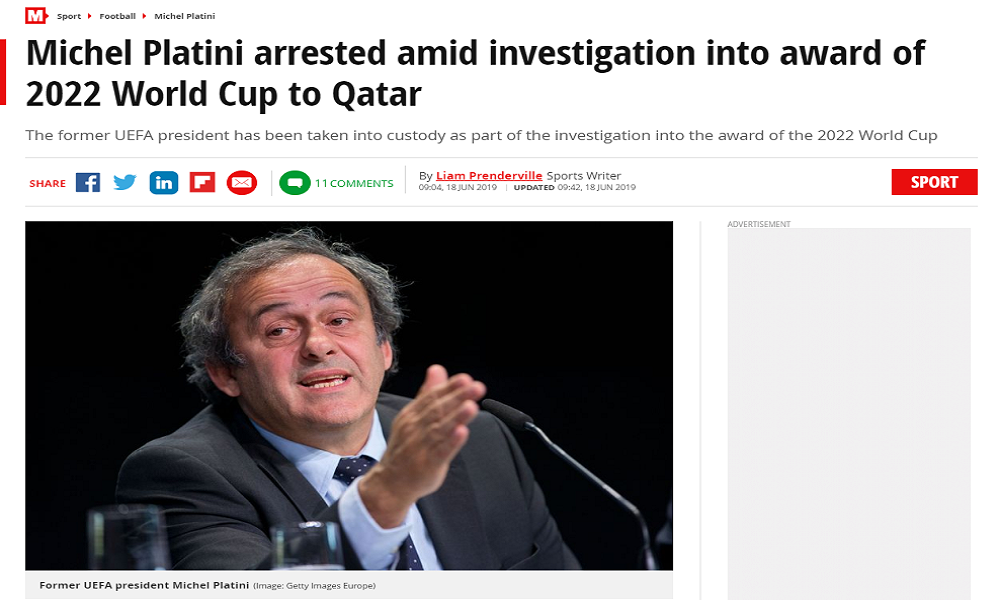The width and height of the screenshot is (1000, 600).
Task: Share the article on Facebook
Action: pos(87,182)
